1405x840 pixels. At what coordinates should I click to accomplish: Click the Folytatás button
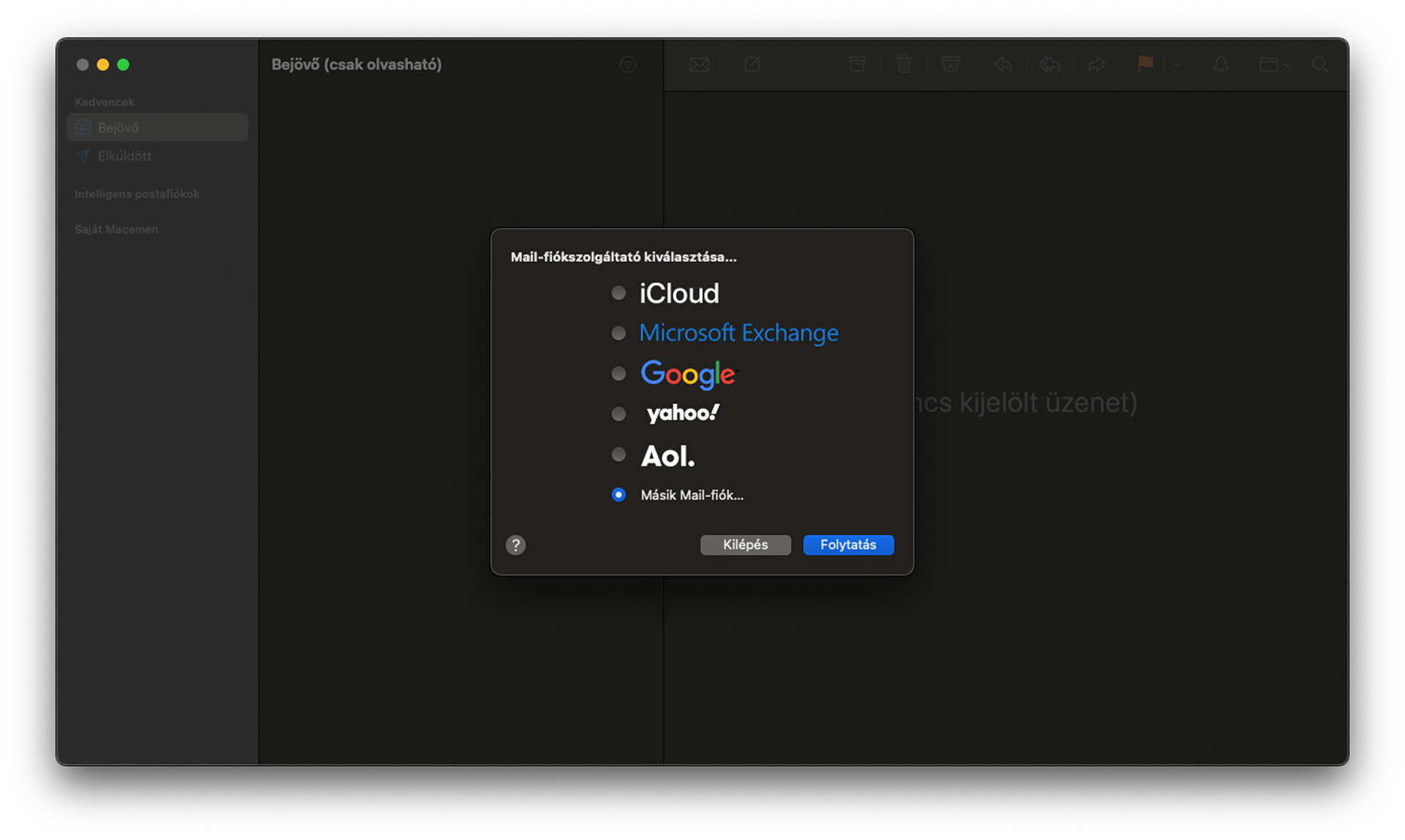(848, 544)
